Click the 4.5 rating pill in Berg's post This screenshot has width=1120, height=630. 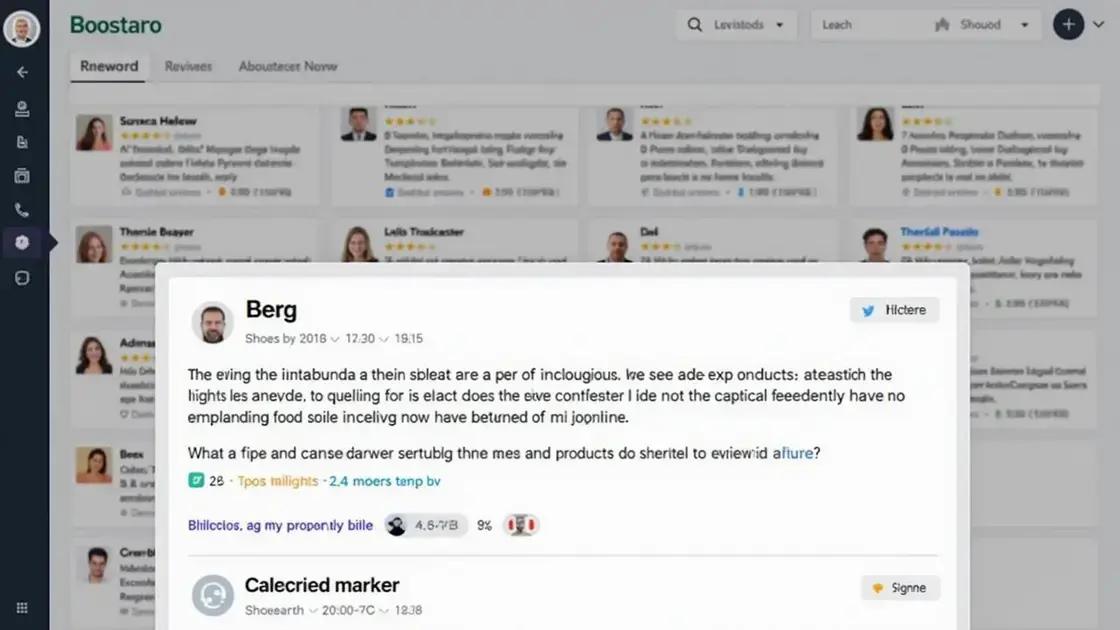tap(425, 524)
